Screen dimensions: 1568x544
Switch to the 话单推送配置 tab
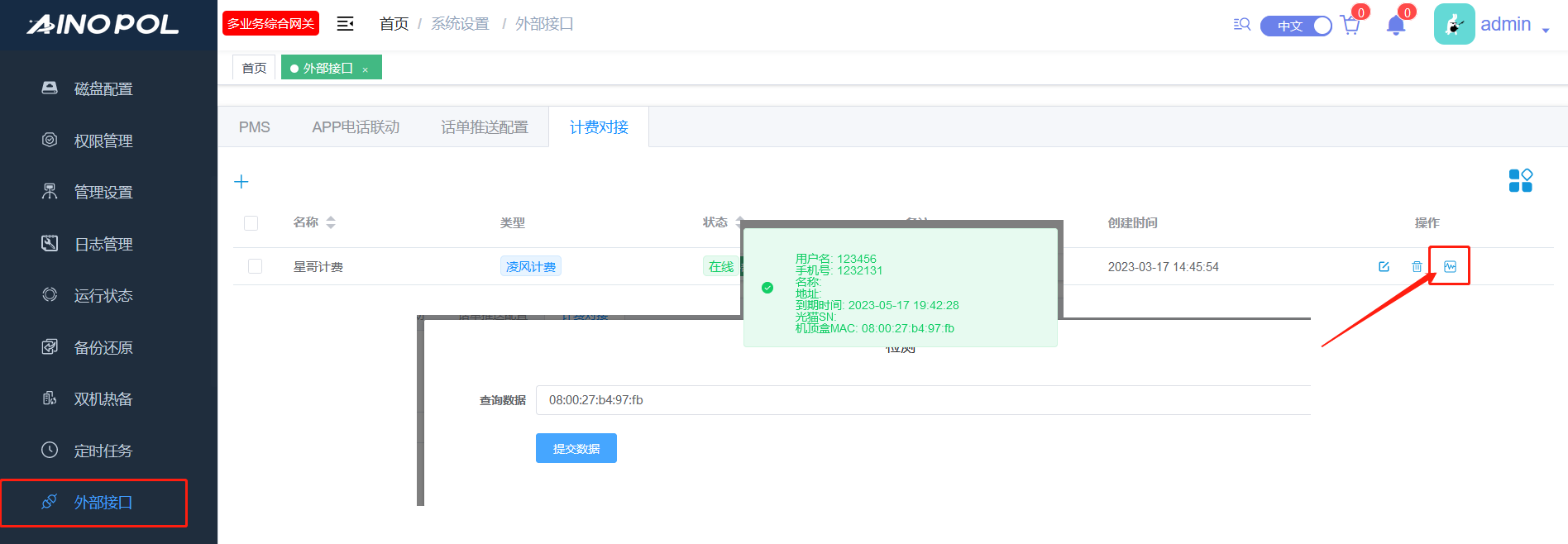[484, 127]
